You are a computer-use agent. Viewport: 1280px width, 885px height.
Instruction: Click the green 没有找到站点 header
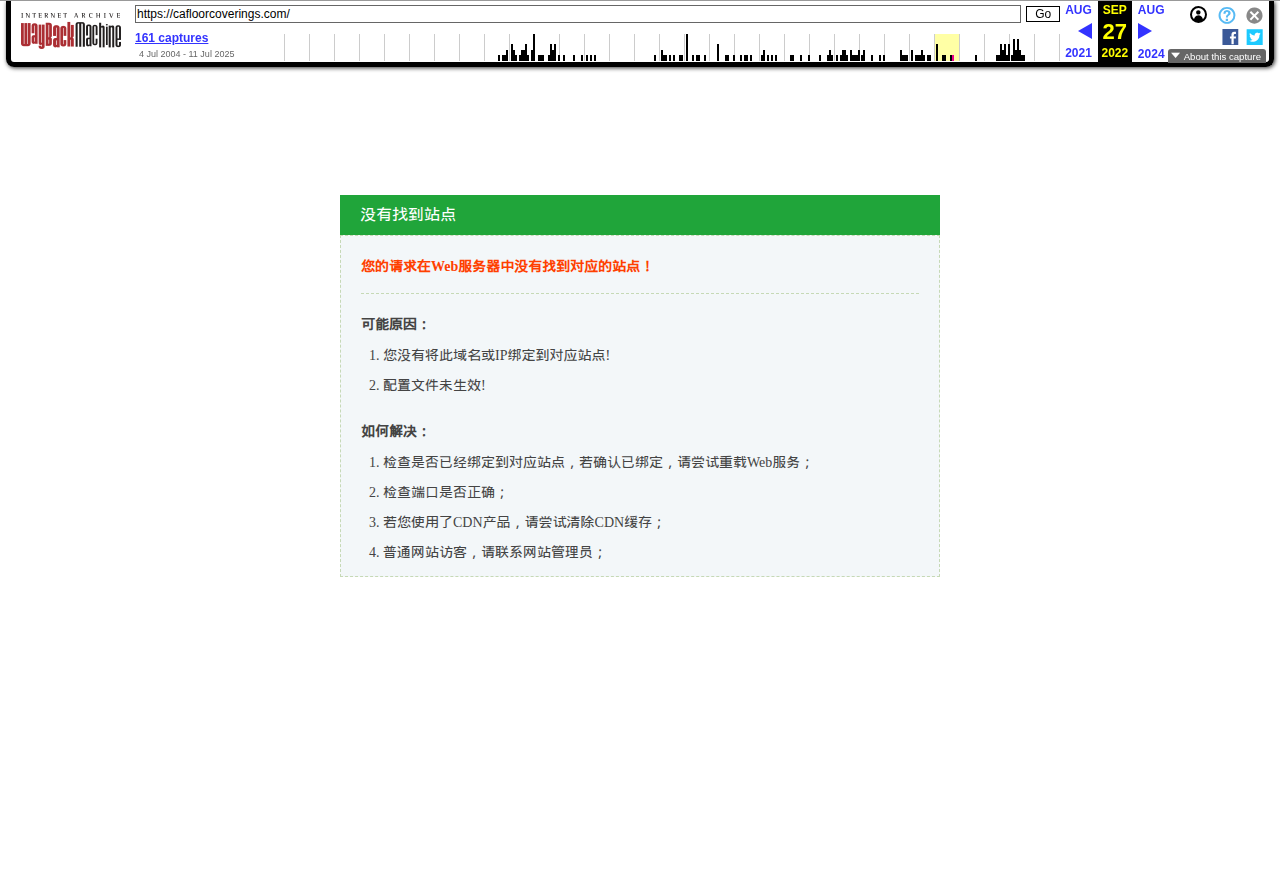click(639, 215)
